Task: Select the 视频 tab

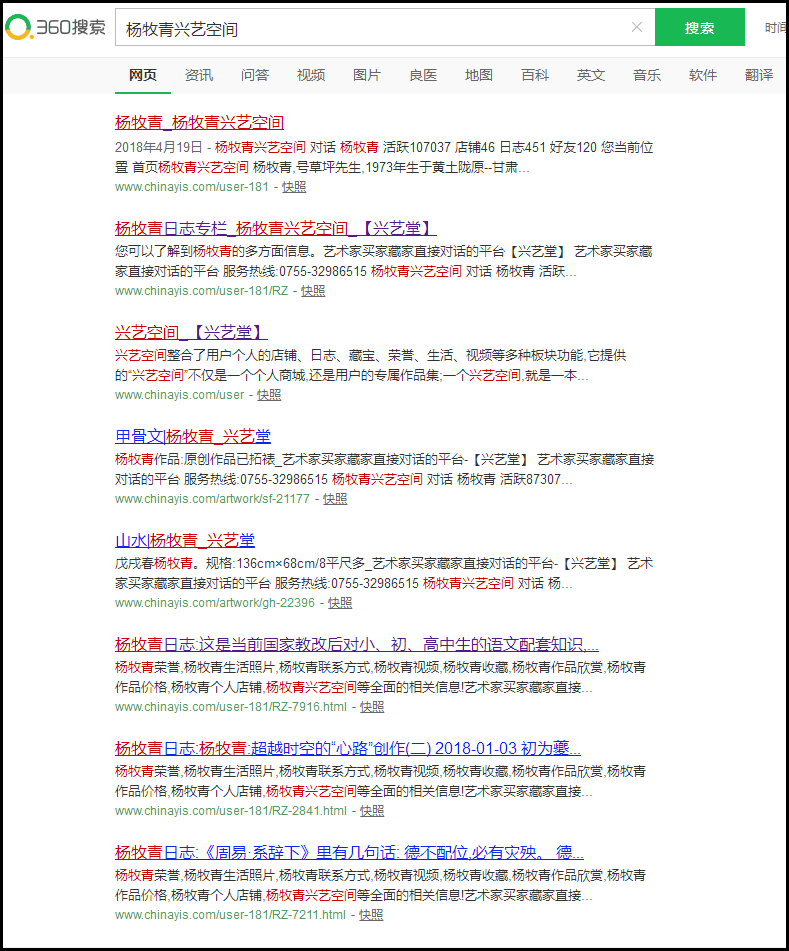Action: coord(311,75)
